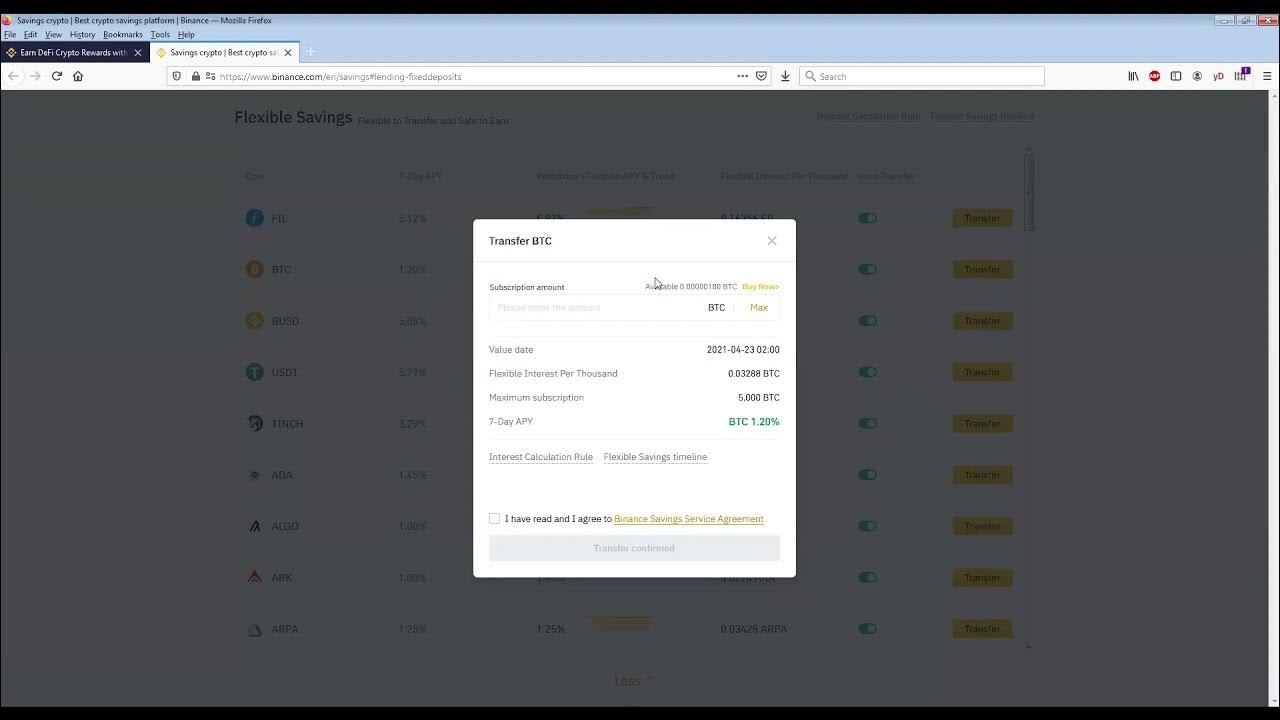Open the Edit menu
The width and height of the screenshot is (1280, 720).
tap(31, 35)
